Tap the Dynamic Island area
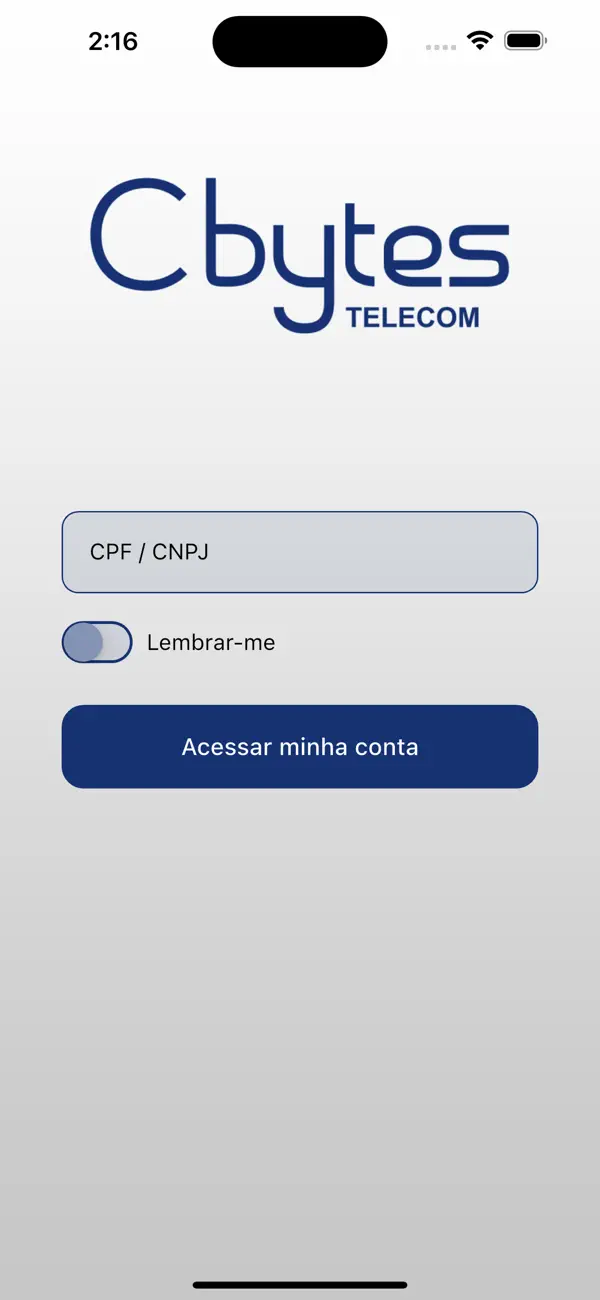Screen dimensions: 600x1300 299,41
